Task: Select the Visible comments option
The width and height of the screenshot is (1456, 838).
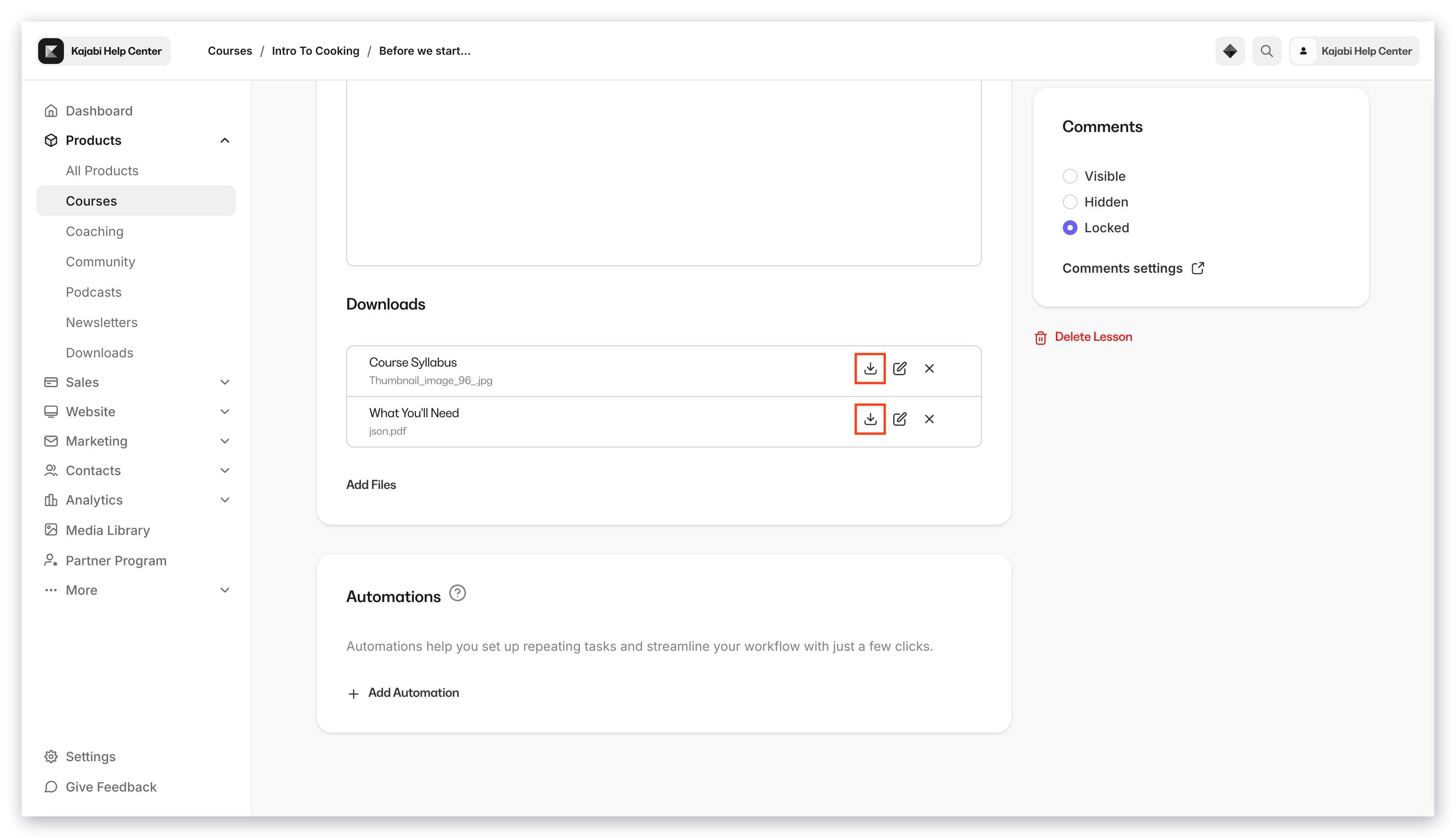Action: coord(1069,176)
